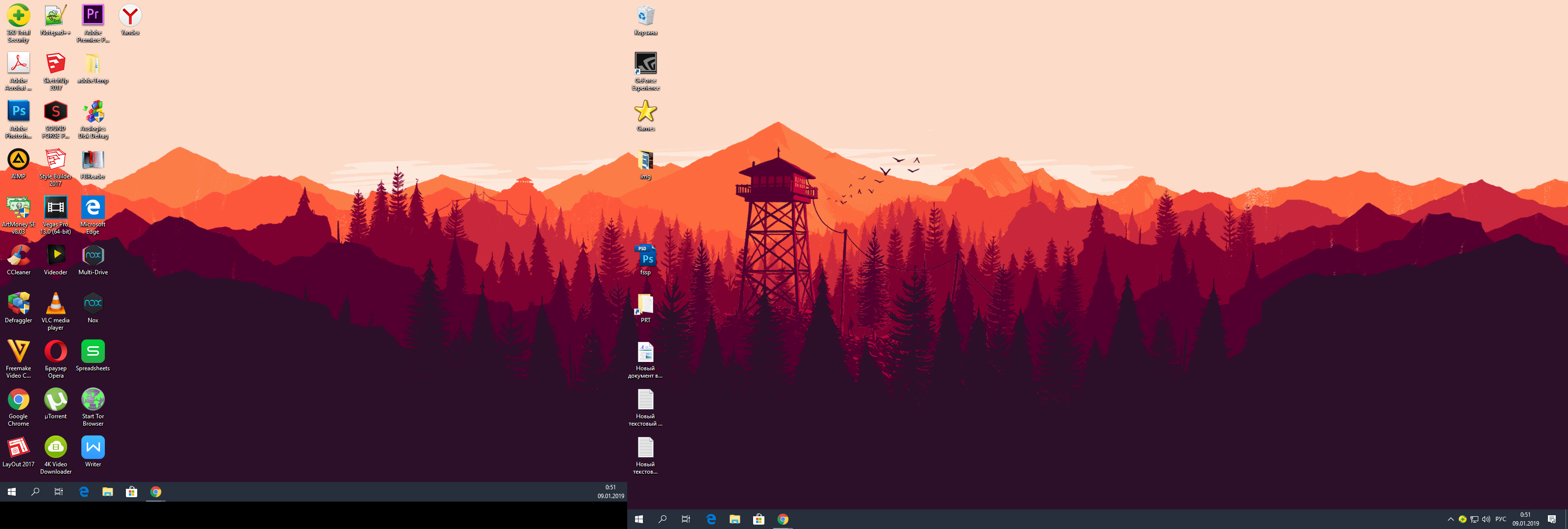Image resolution: width=1568 pixels, height=529 pixels.
Task: Open the FBReader desktop icon
Action: 93,165
